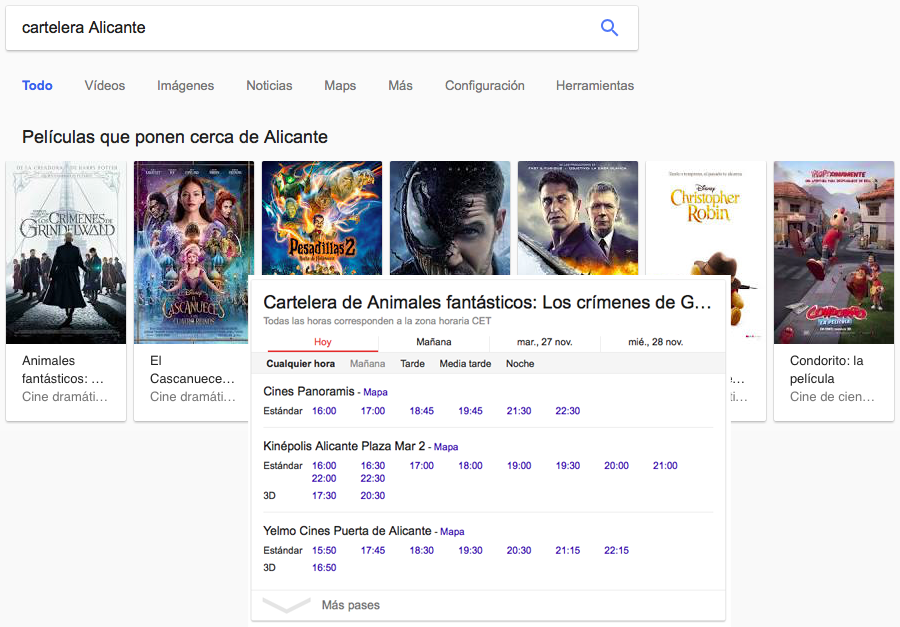This screenshot has height=627, width=900.
Task: Click the search box containing cartelera Alicante
Action: [300, 28]
